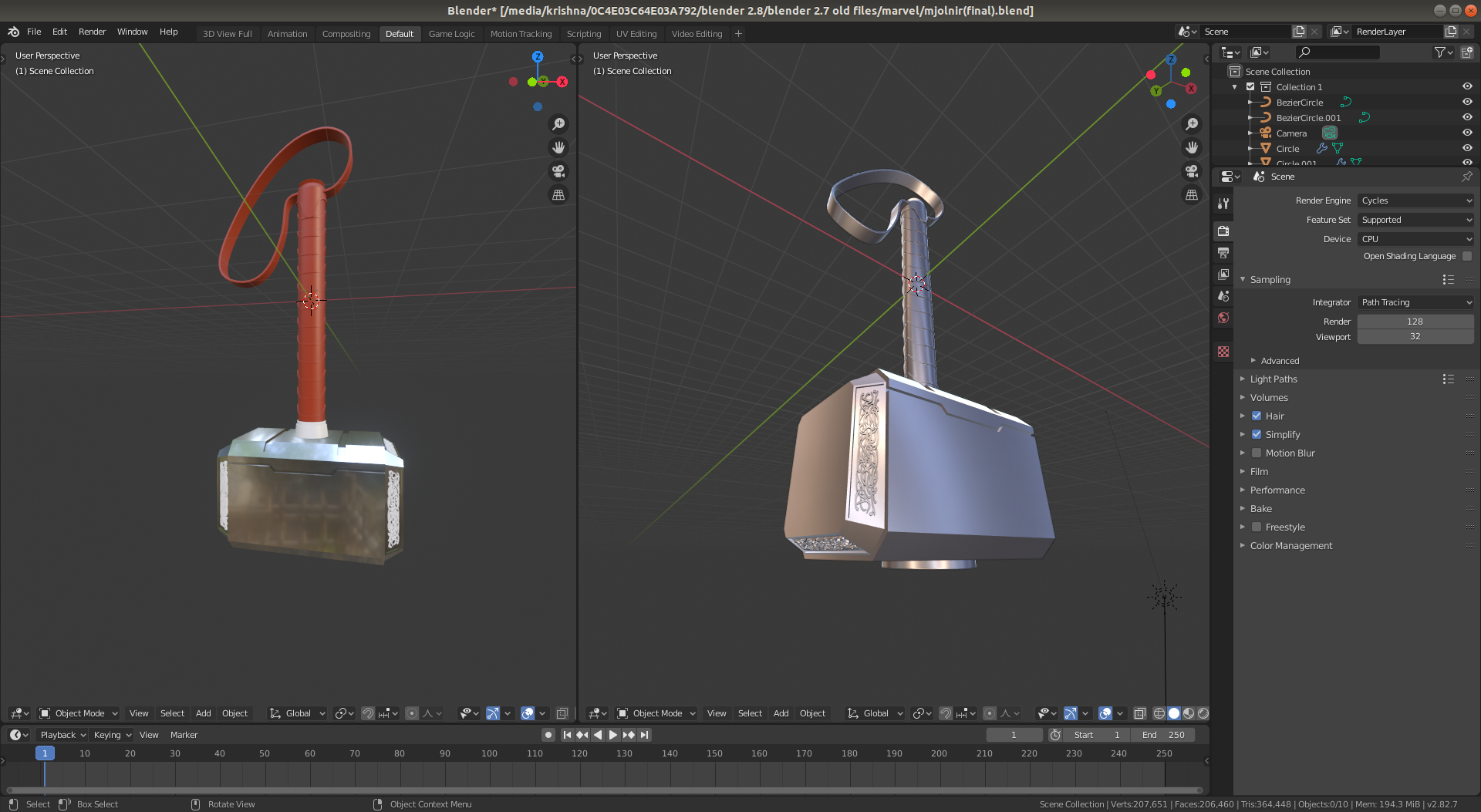Open the Output properties printer tab

point(1223,252)
